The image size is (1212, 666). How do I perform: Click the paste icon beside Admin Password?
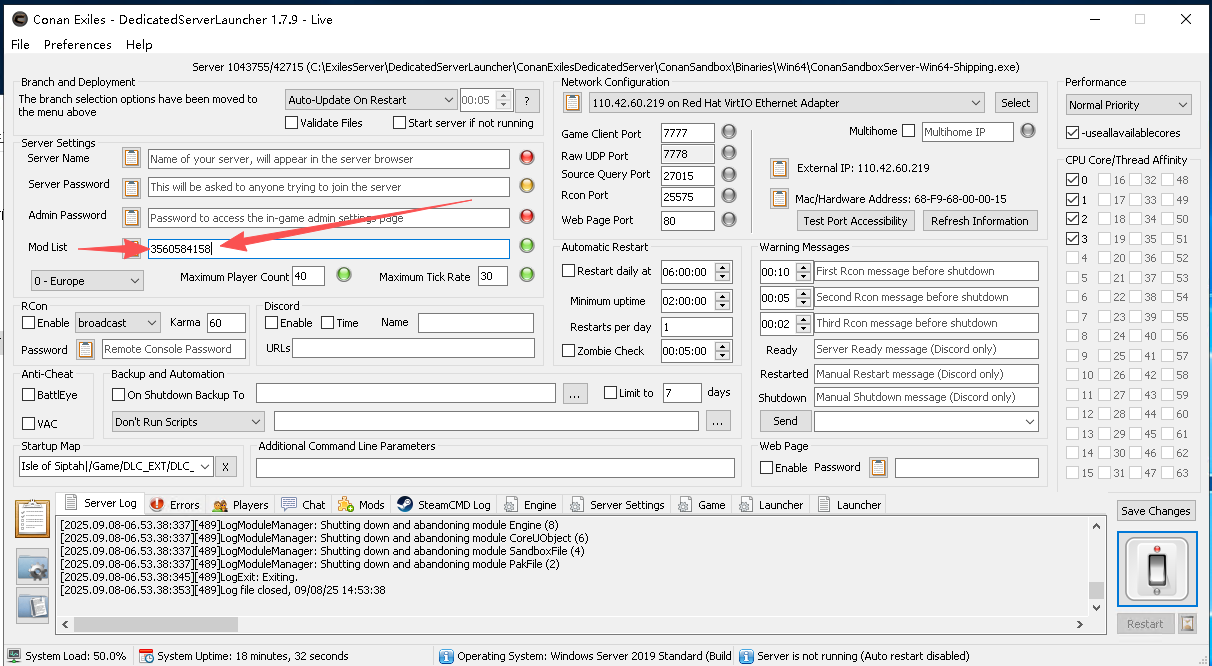[x=131, y=217]
